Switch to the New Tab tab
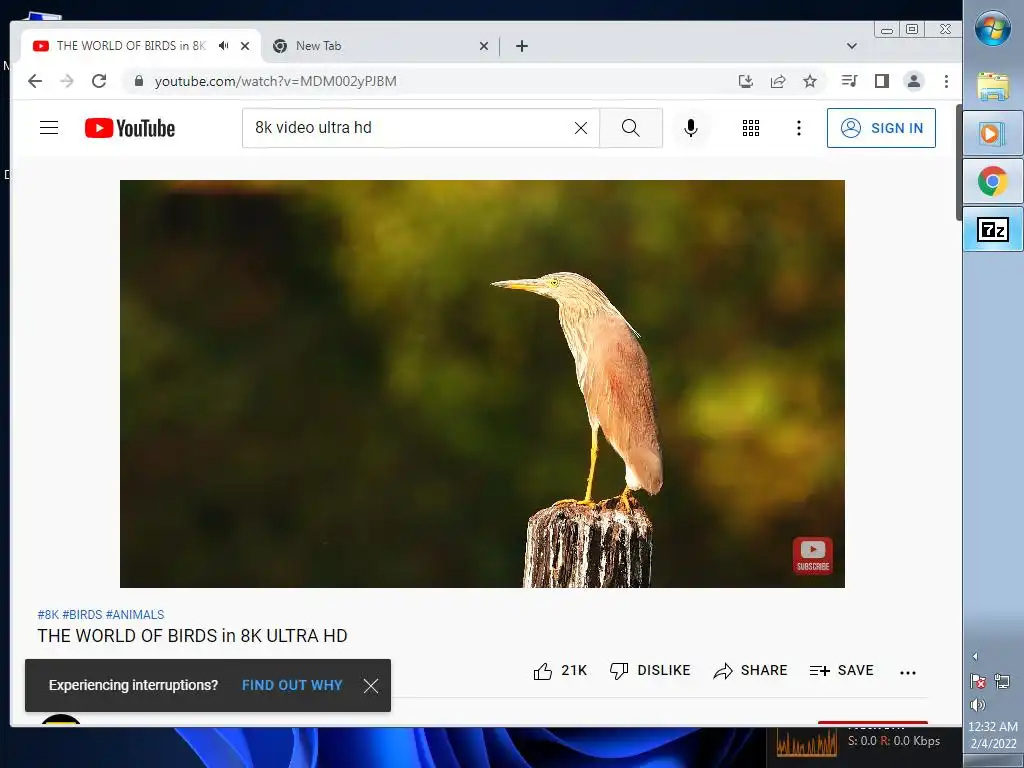1024x768 pixels. coord(382,46)
